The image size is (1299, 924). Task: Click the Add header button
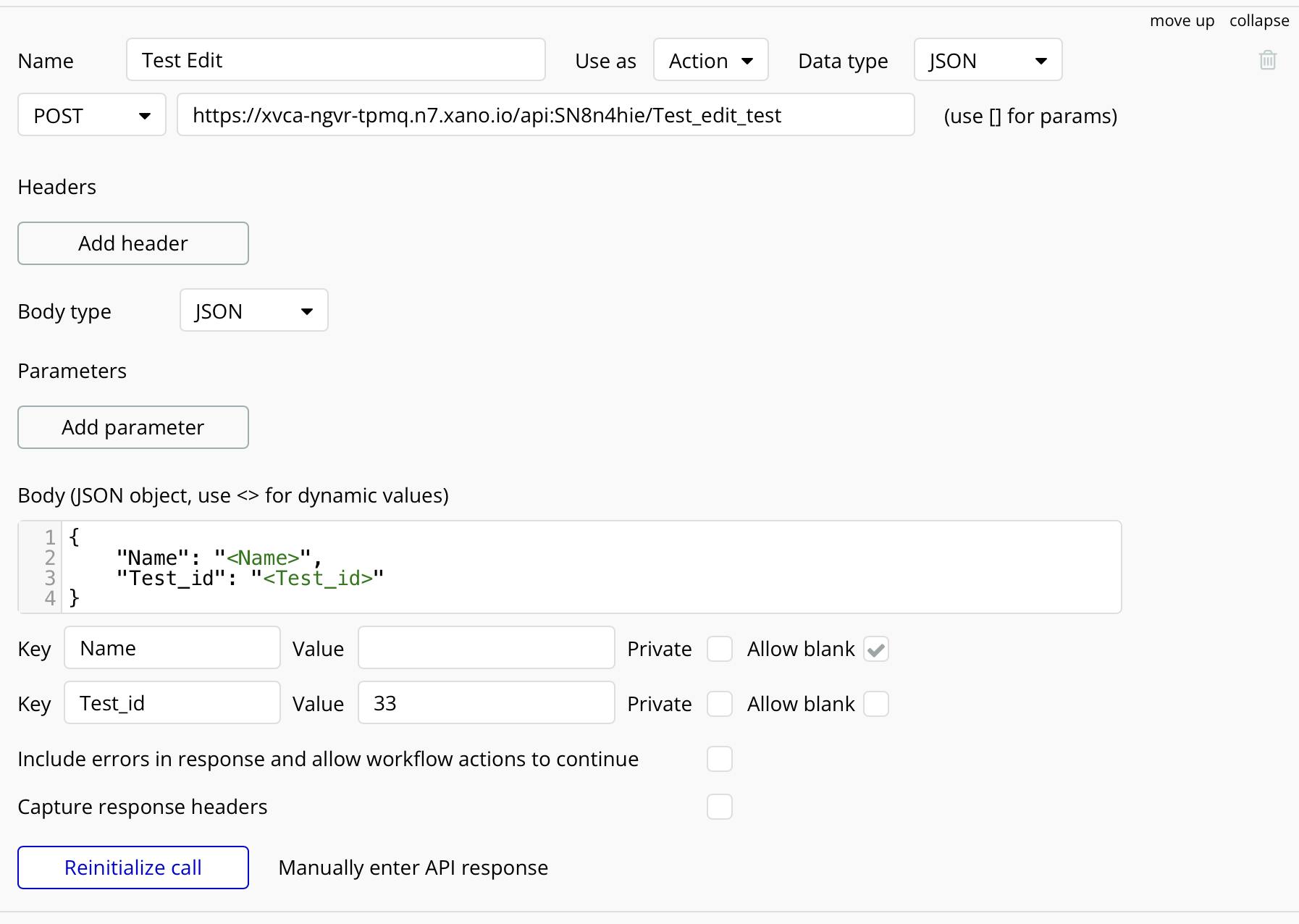(133, 243)
